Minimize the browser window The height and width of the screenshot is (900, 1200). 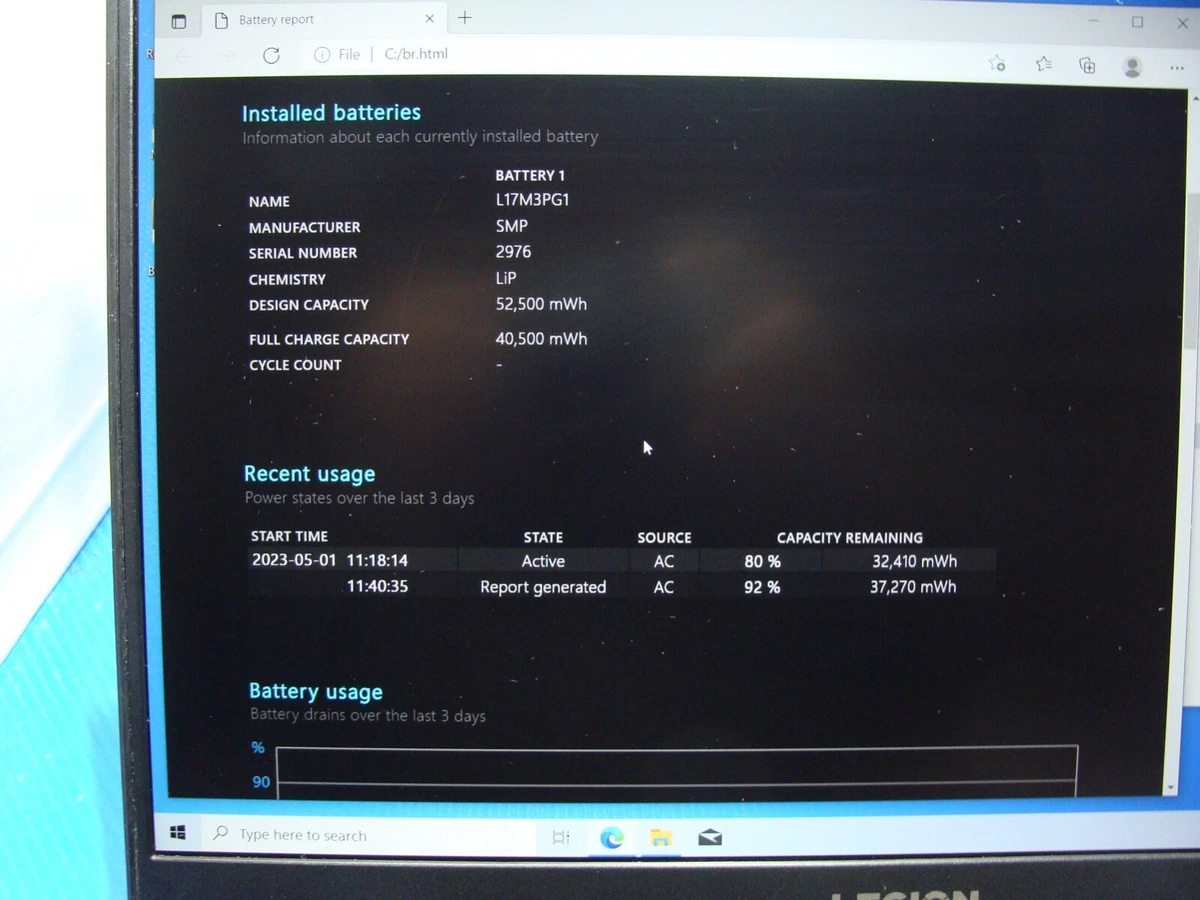click(1093, 20)
